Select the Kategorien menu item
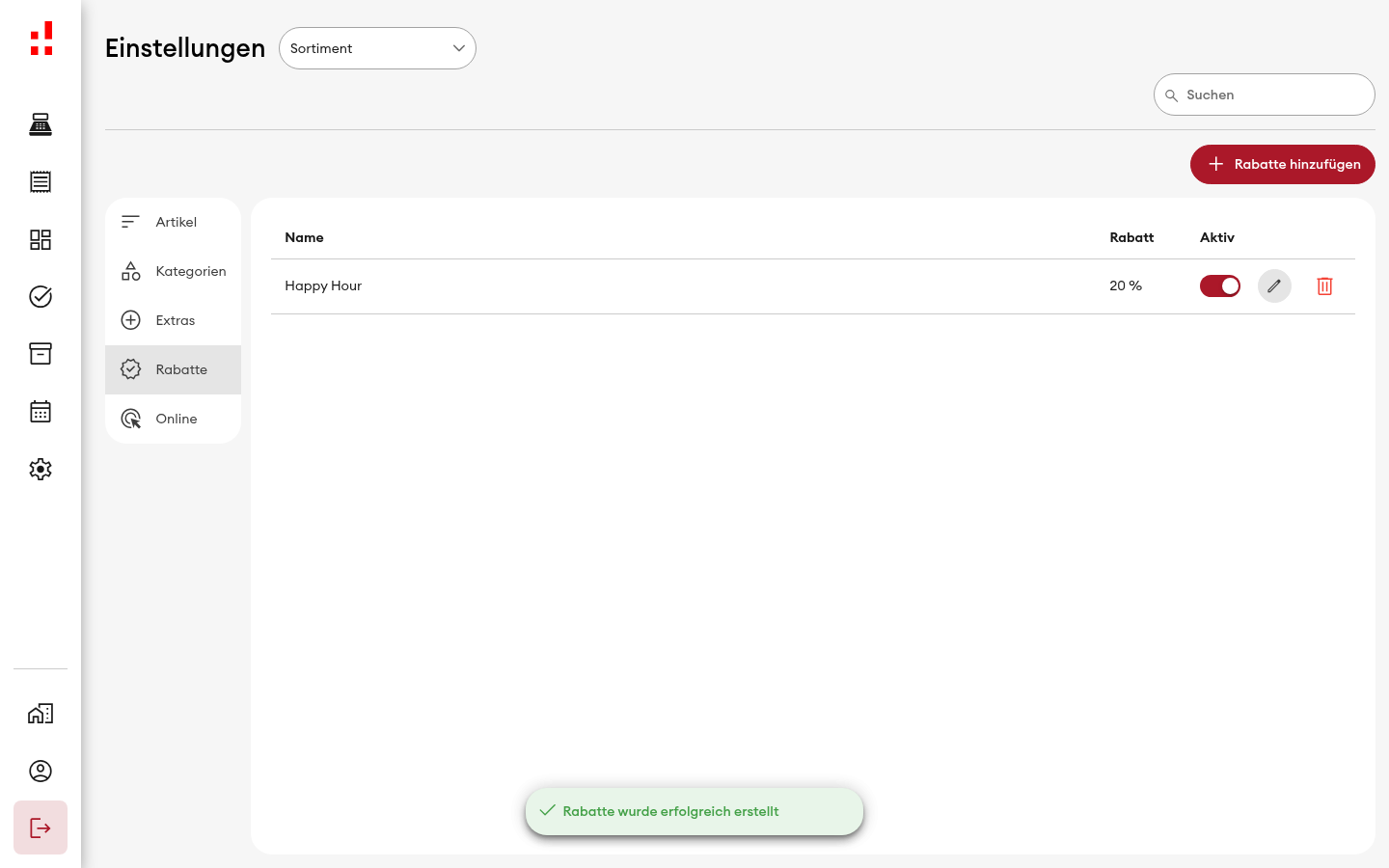 coord(174,271)
